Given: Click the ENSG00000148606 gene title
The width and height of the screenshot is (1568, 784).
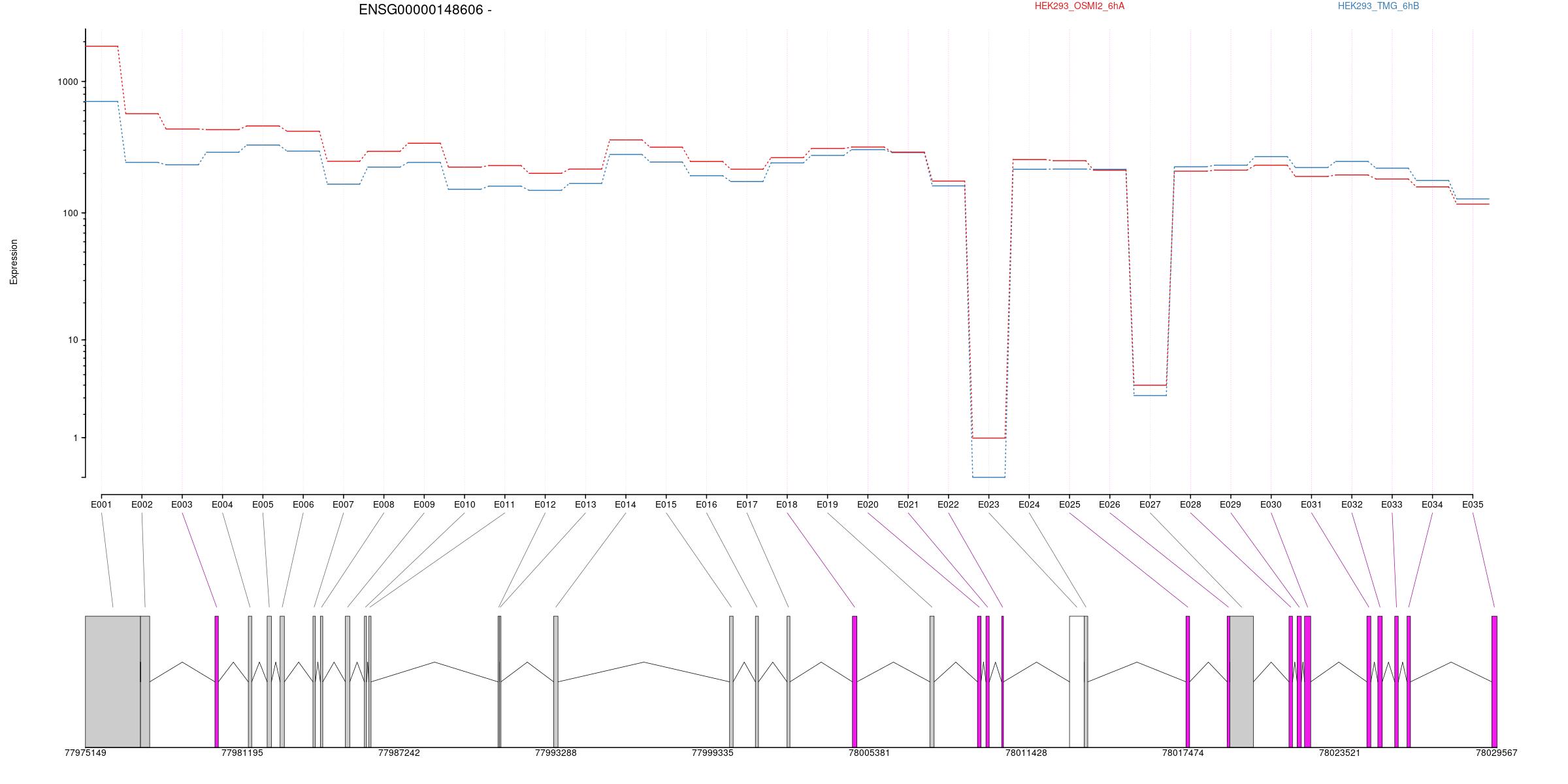Looking at the screenshot, I should point(425,10).
